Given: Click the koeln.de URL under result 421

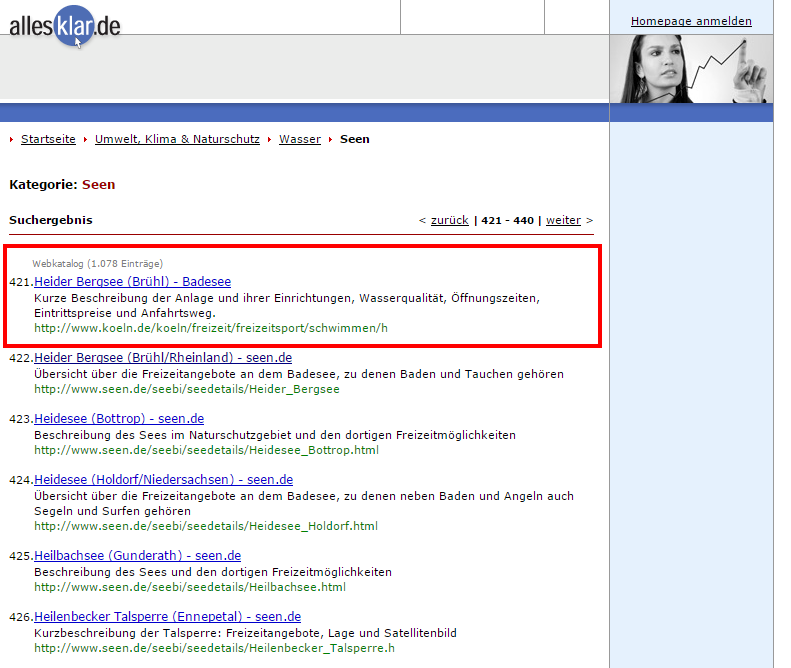Looking at the screenshot, I should pos(210,328).
